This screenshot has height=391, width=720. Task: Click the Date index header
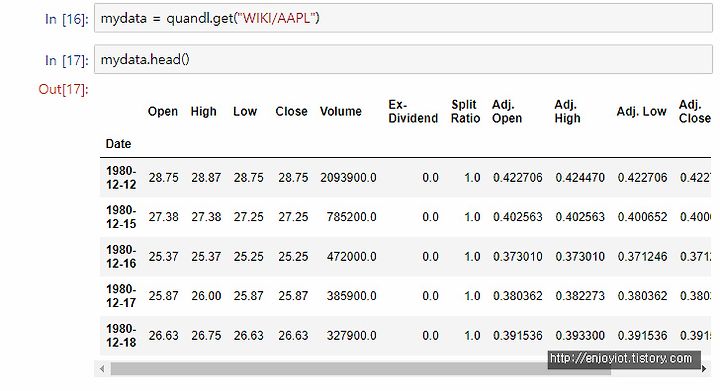click(x=118, y=144)
